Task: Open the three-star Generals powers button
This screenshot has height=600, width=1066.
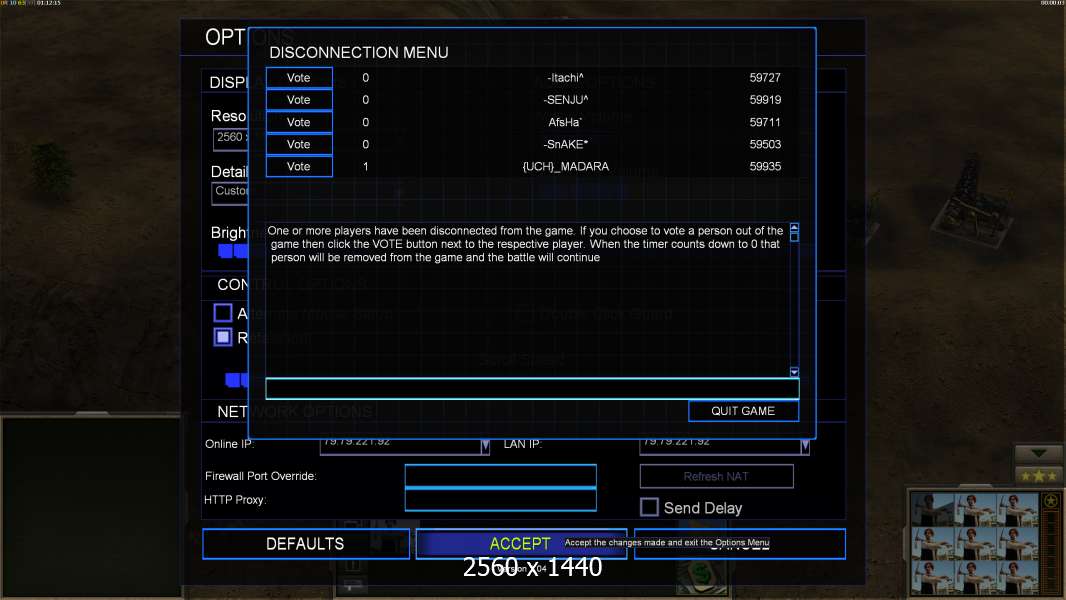Action: pos(1039,474)
